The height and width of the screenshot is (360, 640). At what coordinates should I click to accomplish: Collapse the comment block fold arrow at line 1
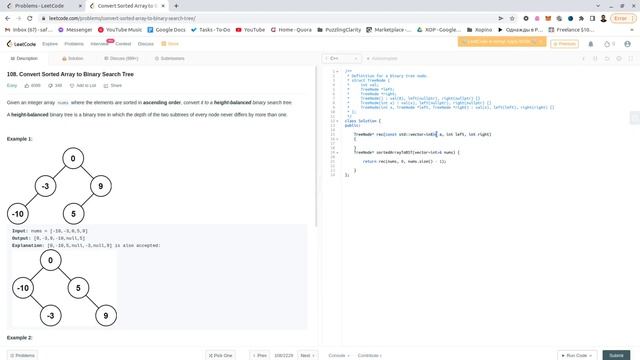[x=337, y=71]
